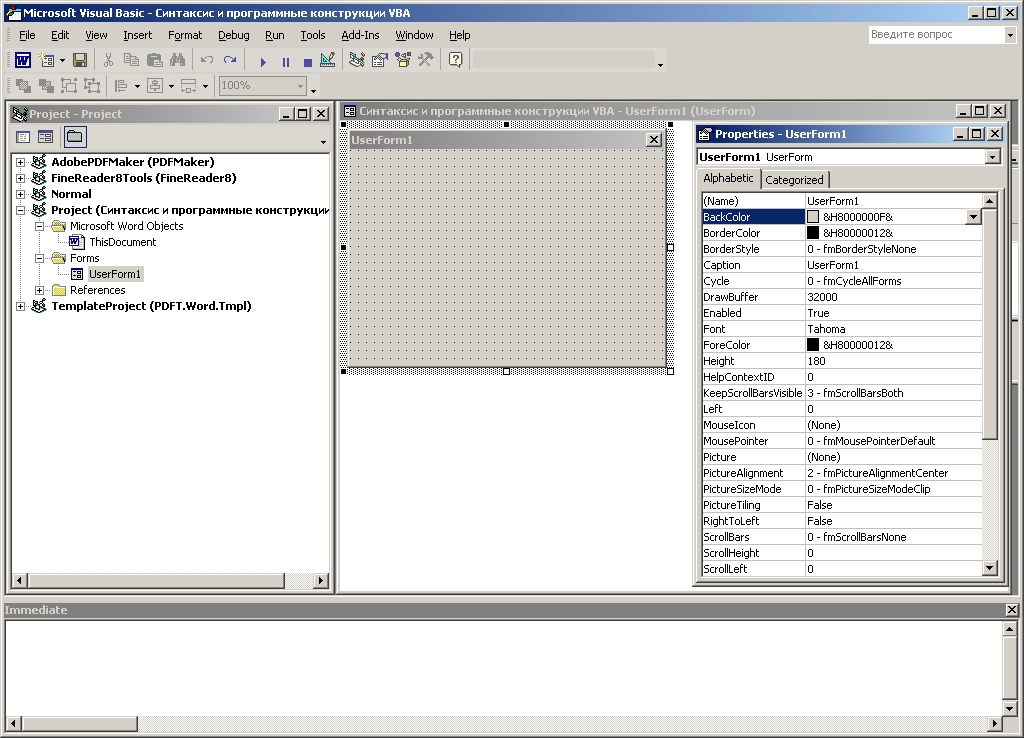Toggle Folders button in Project panel

click(75, 137)
